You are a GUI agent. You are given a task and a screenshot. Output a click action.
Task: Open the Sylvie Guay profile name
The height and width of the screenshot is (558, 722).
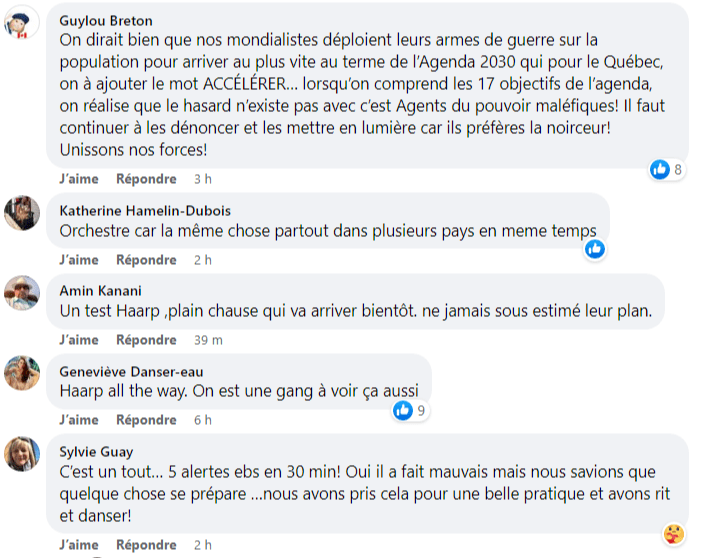click(97, 451)
